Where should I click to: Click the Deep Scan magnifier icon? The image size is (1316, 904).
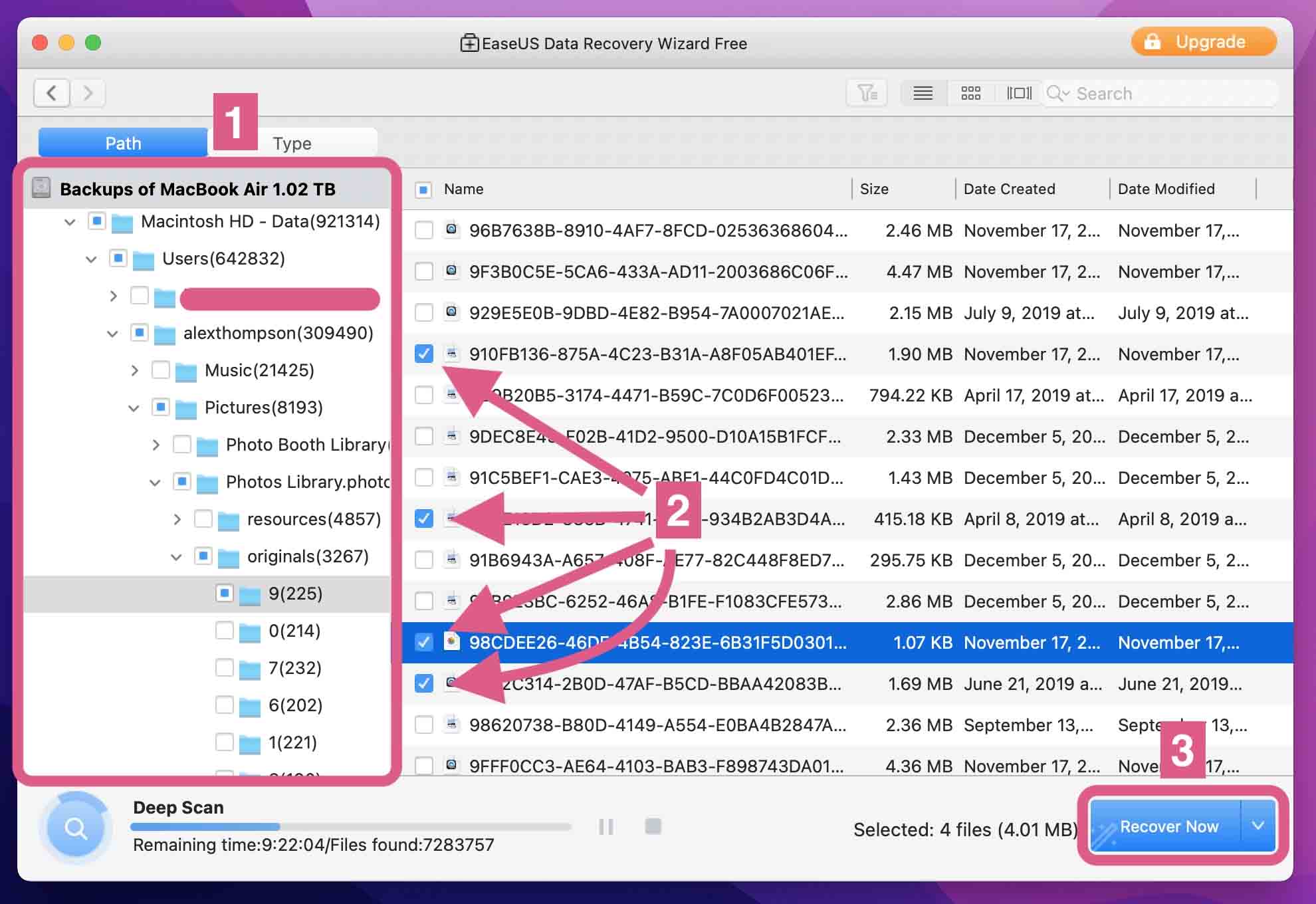pos(76,828)
